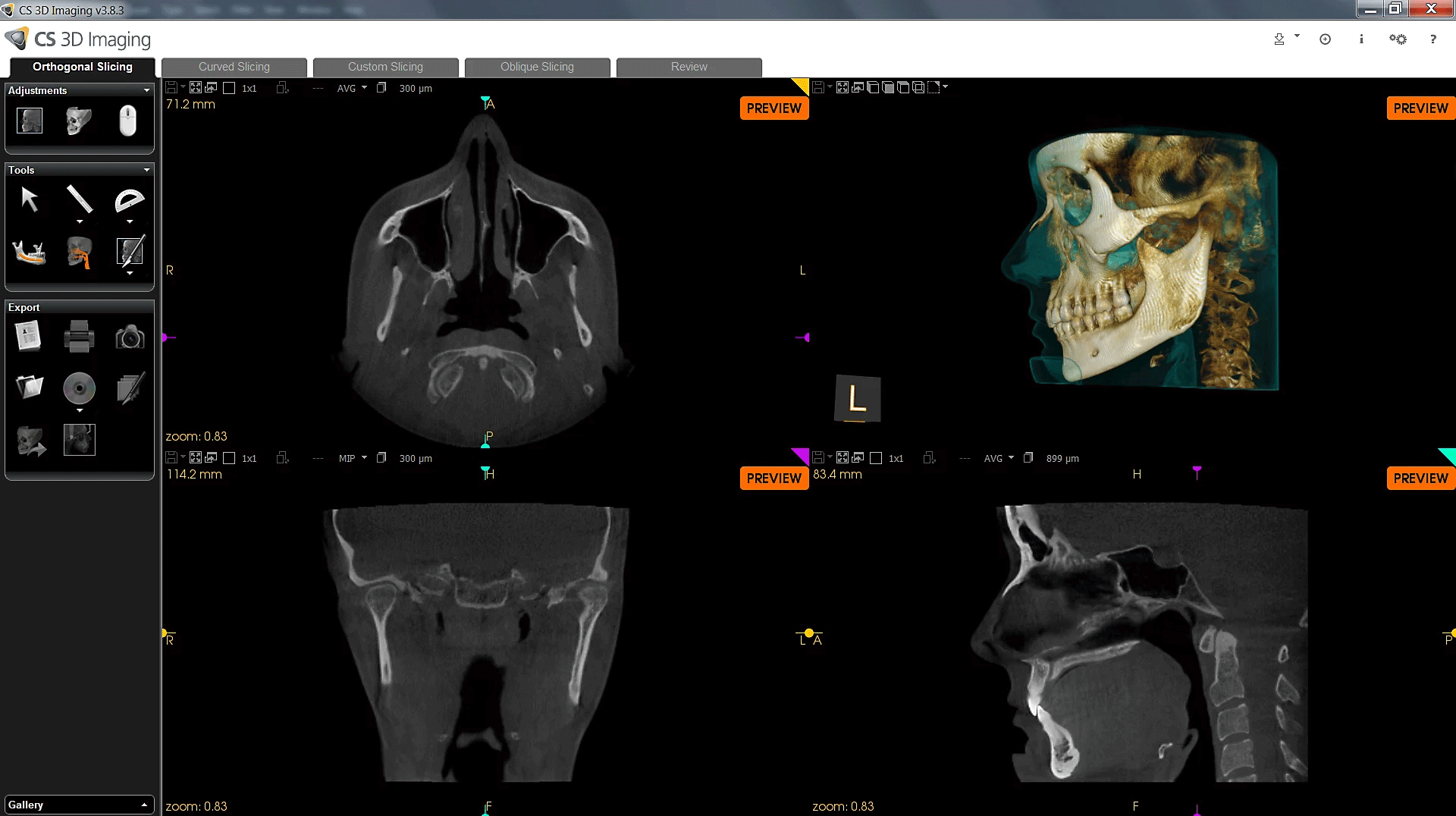Viewport: 1456px width, 816px height.
Task: Switch to the Custom Slicing tab
Action: tap(385, 67)
